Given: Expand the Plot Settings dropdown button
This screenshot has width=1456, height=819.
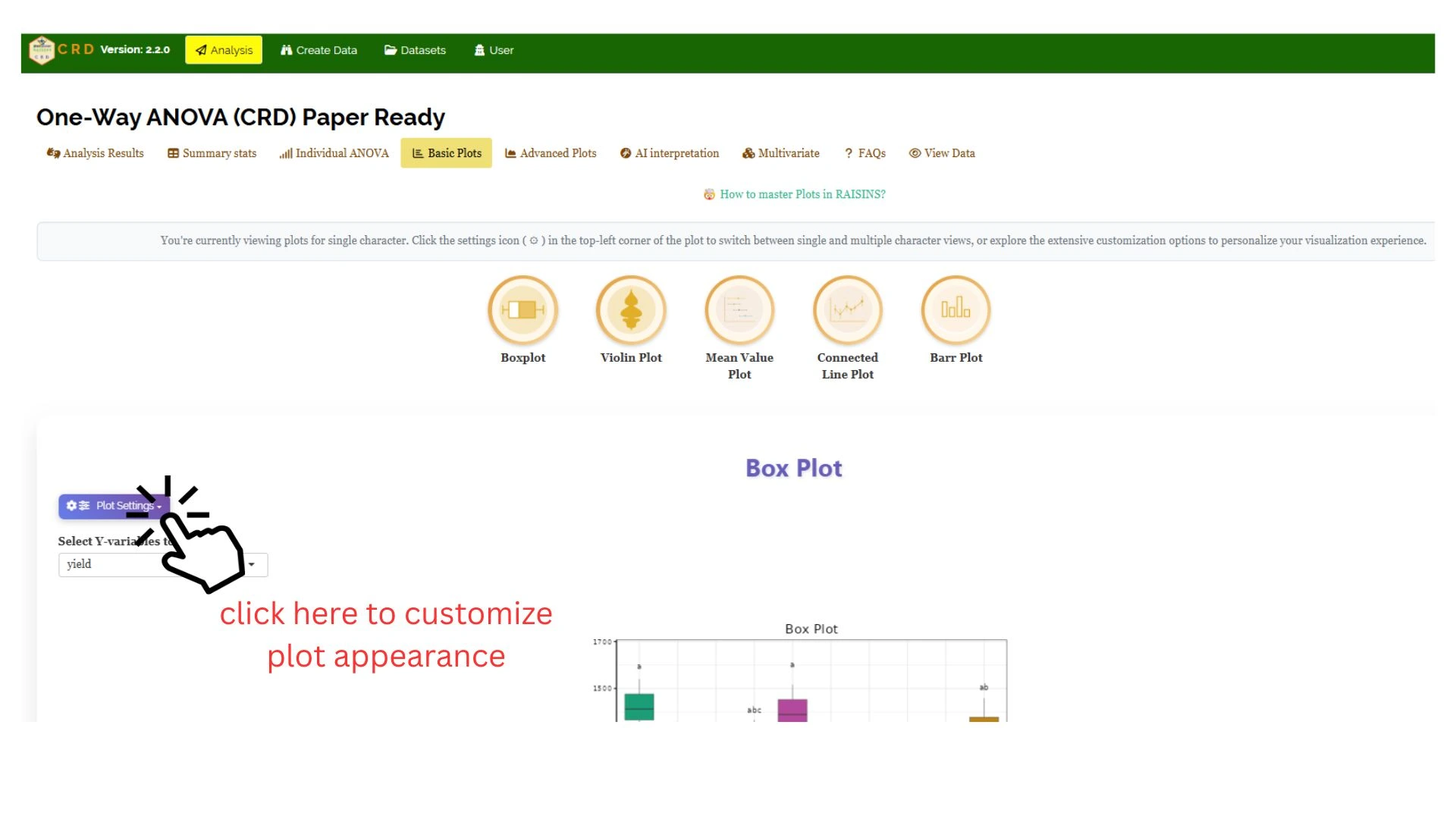Looking at the screenshot, I should (114, 506).
